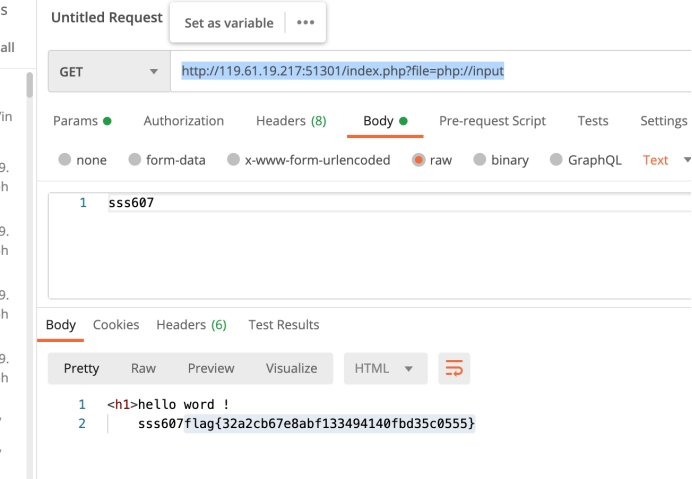
Task: Show the Test Results tab
Action: pyautogui.click(x=284, y=325)
